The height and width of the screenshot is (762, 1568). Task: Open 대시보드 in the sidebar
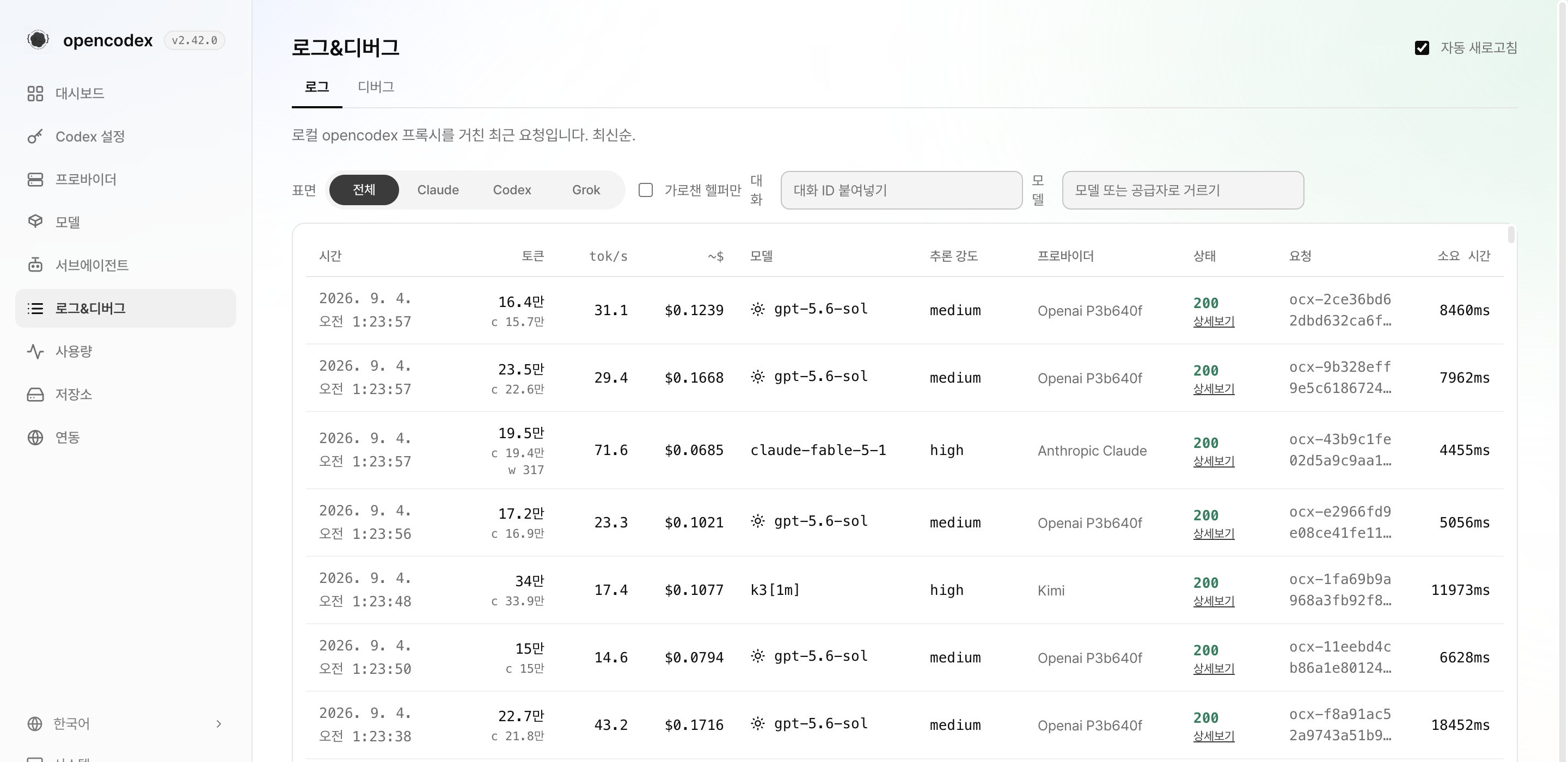click(125, 93)
